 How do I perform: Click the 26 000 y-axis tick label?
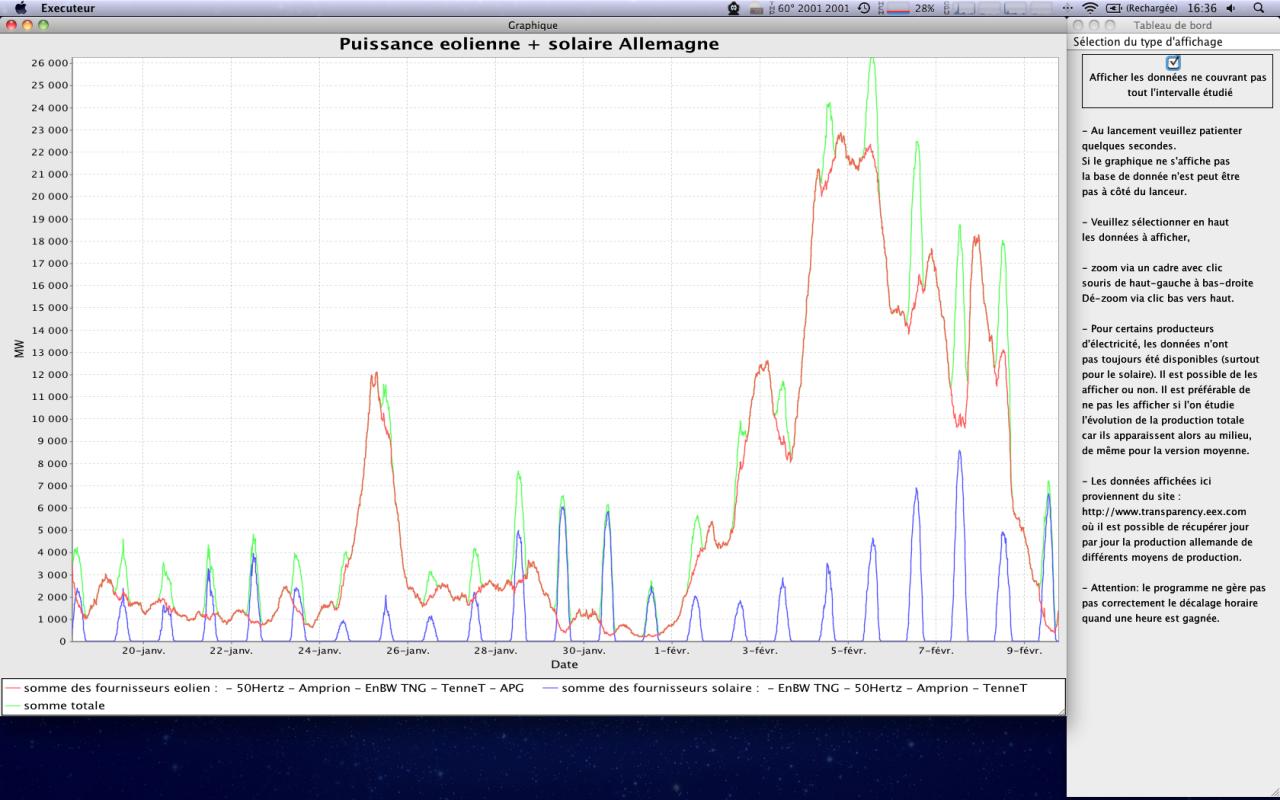50,63
